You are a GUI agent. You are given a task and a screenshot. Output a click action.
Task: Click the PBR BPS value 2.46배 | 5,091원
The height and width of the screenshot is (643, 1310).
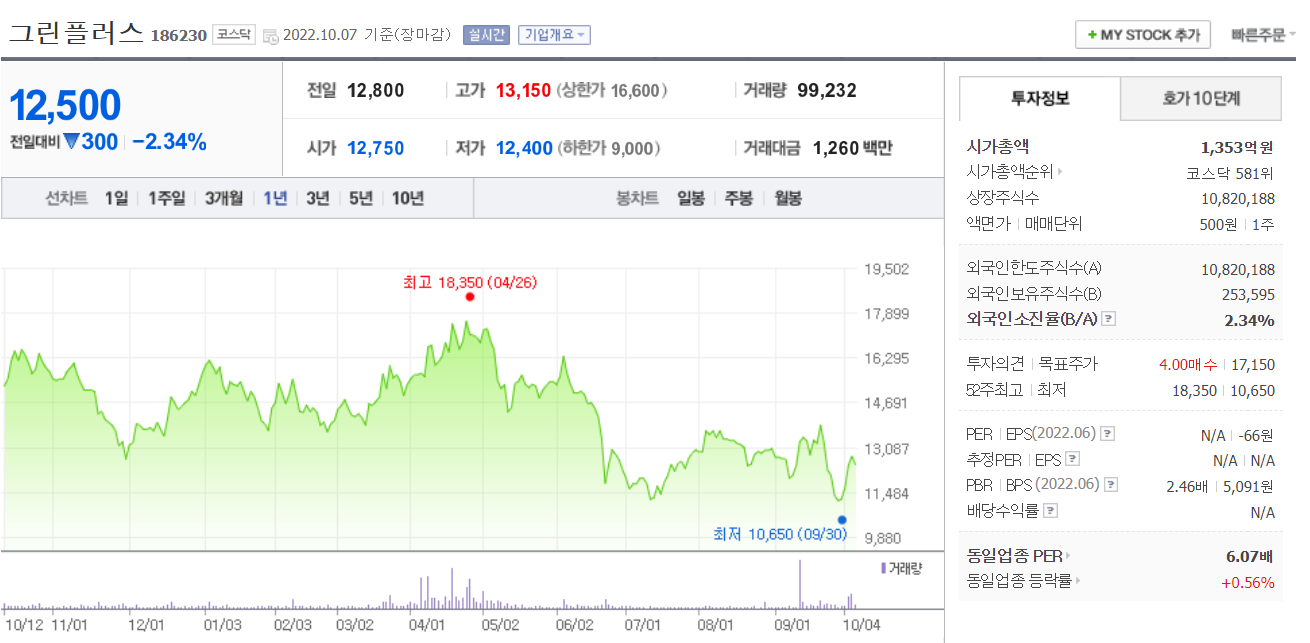[1220, 486]
